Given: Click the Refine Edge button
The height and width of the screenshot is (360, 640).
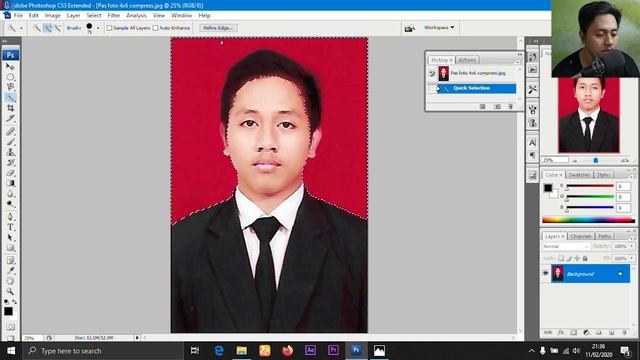Looking at the screenshot, I should pyautogui.click(x=218, y=28).
